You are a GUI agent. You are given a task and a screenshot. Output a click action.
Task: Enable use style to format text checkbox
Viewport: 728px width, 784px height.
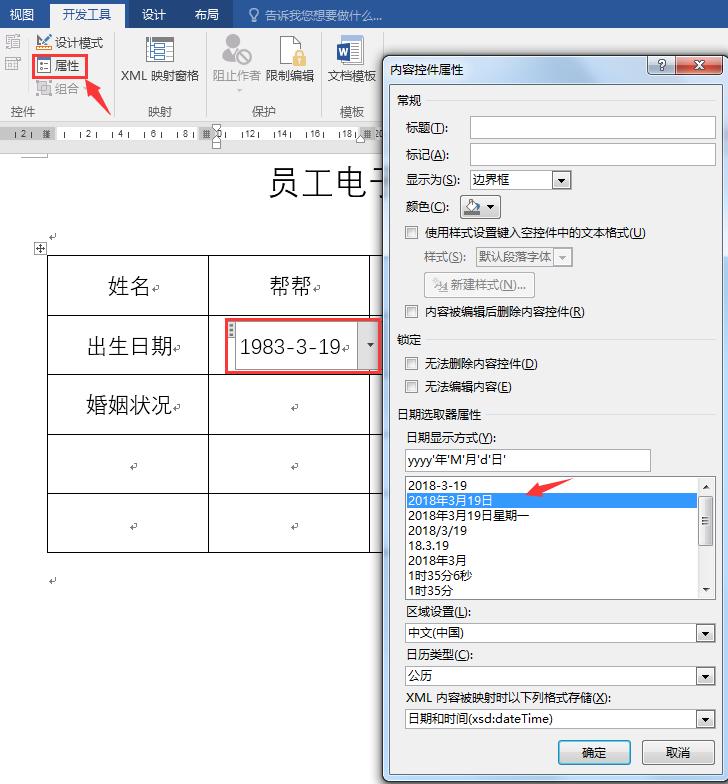coord(412,232)
